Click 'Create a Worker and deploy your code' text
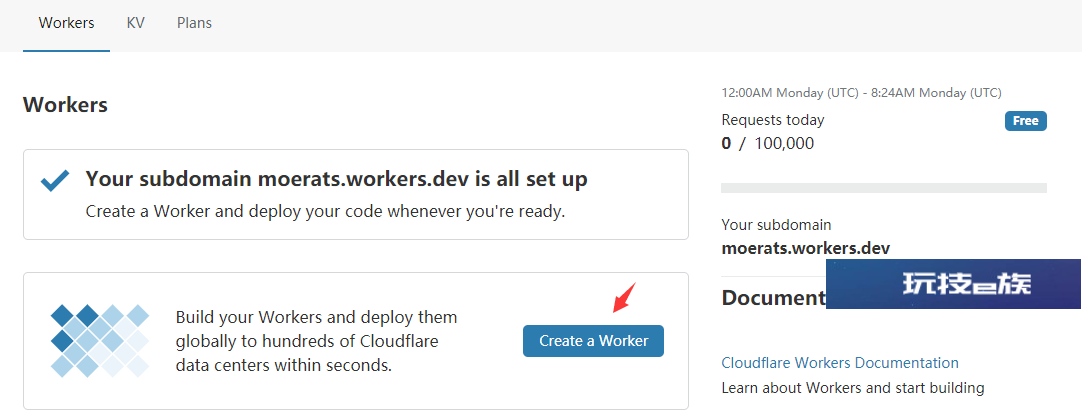 (x=325, y=211)
